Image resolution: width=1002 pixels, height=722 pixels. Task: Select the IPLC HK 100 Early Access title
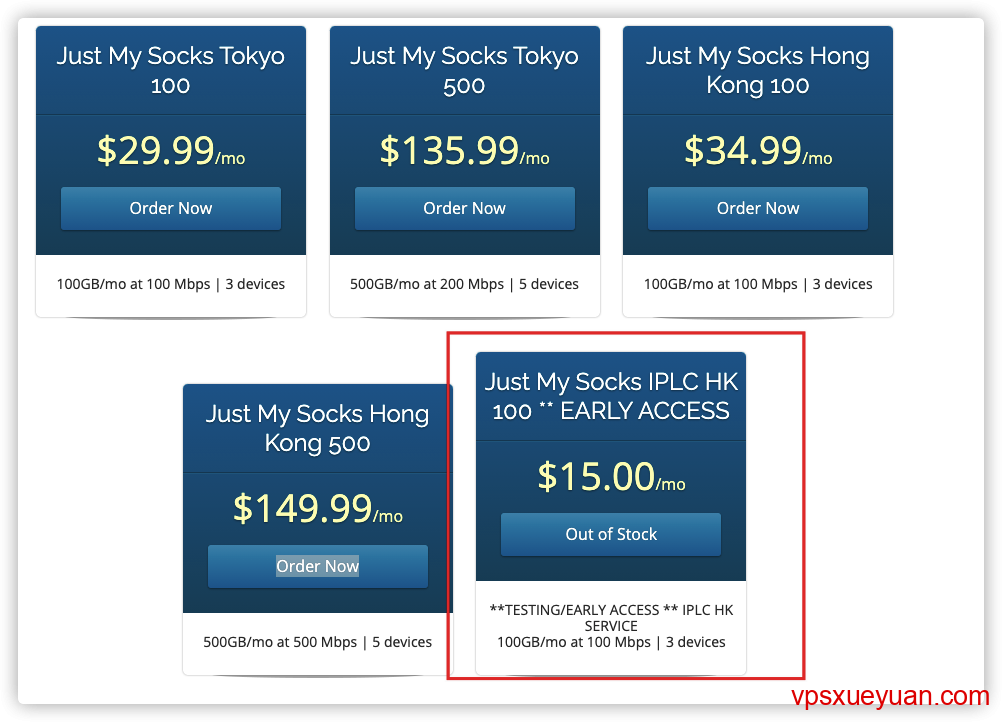pos(611,396)
